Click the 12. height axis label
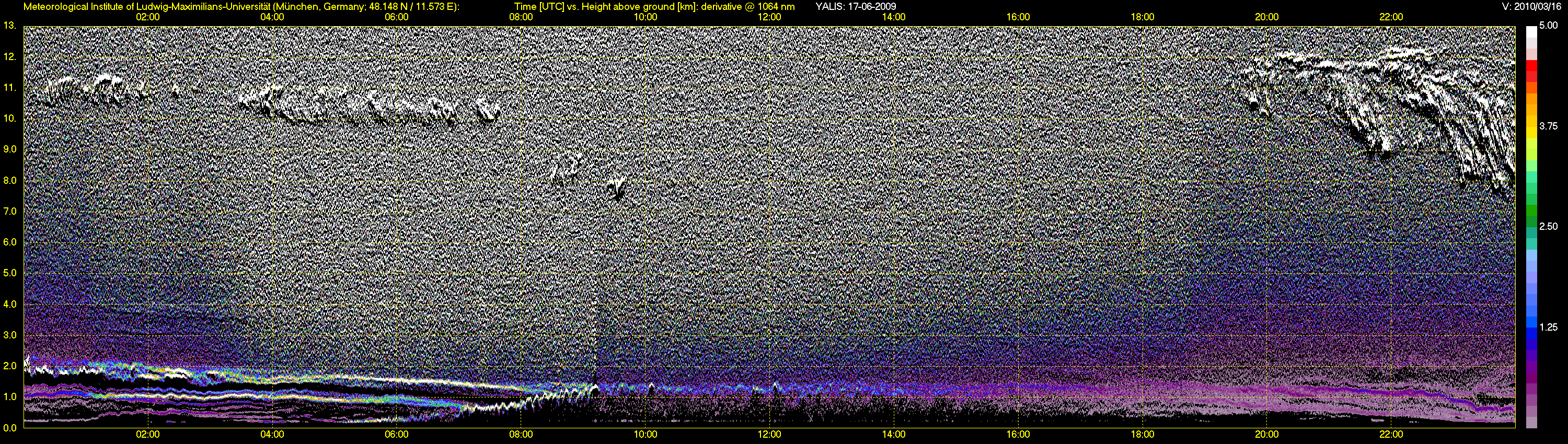The image size is (1568, 444). tap(9, 56)
